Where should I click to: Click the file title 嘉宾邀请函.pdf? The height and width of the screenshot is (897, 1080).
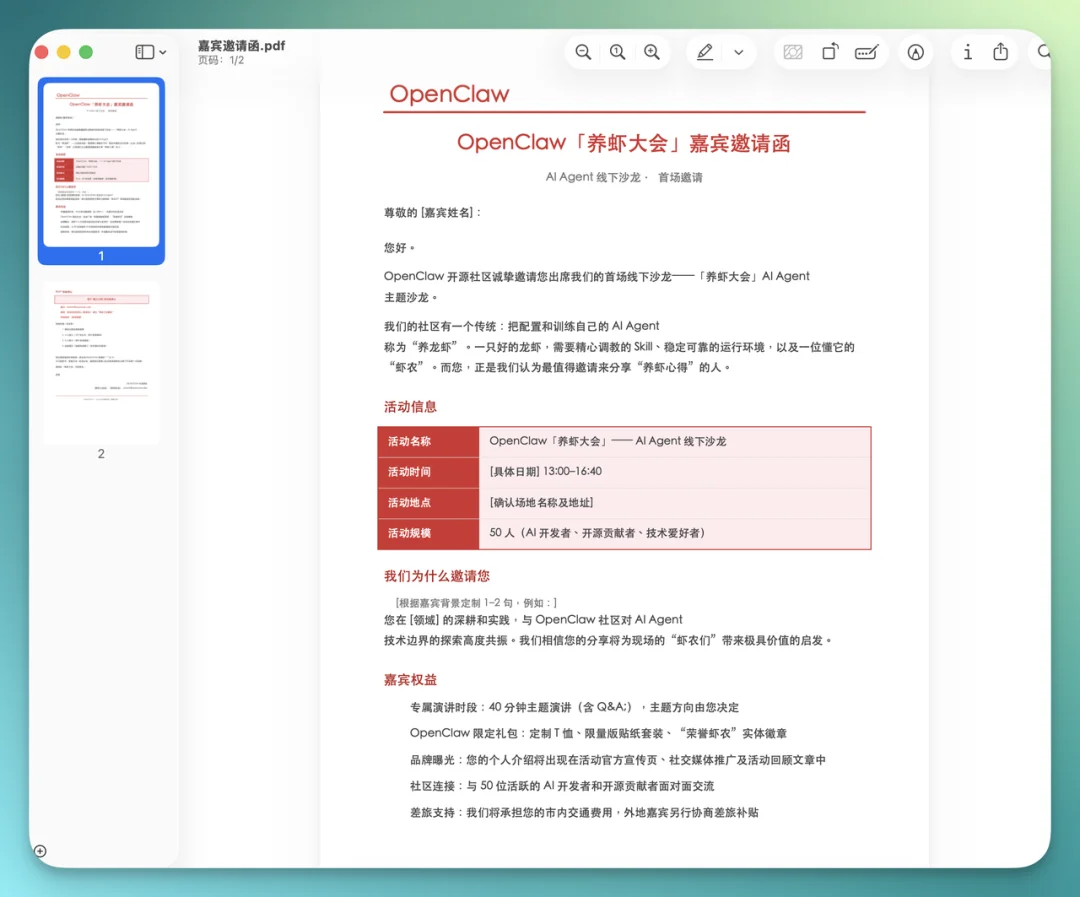tap(241, 46)
